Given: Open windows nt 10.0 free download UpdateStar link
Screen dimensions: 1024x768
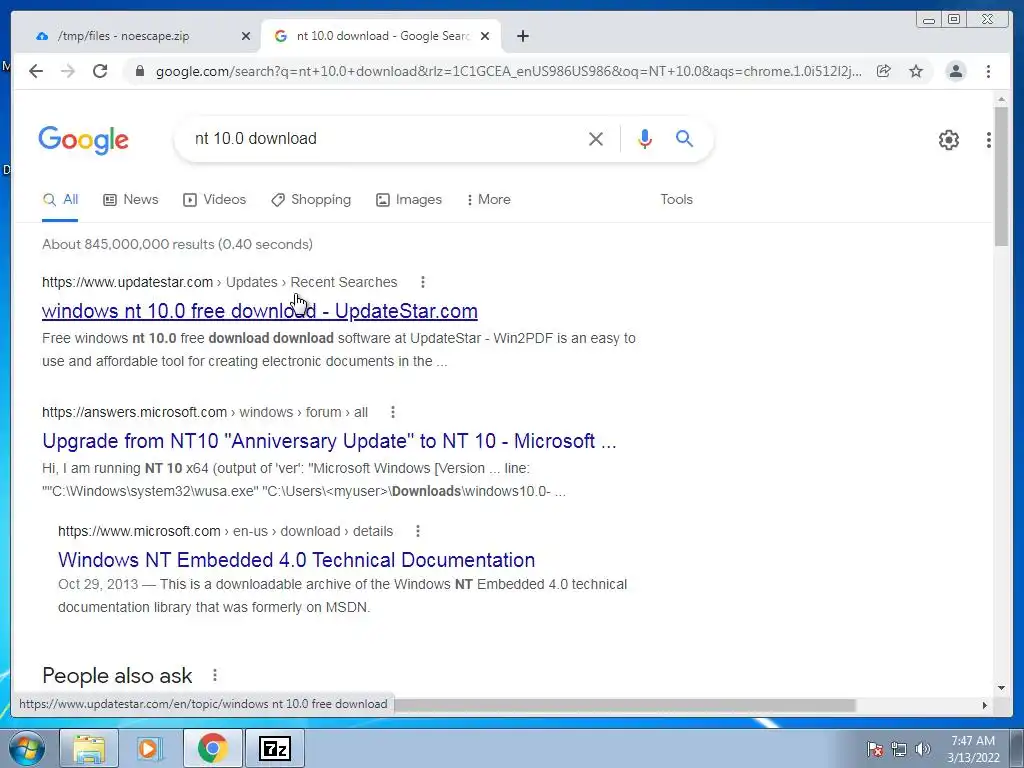Looking at the screenshot, I should pos(260,311).
